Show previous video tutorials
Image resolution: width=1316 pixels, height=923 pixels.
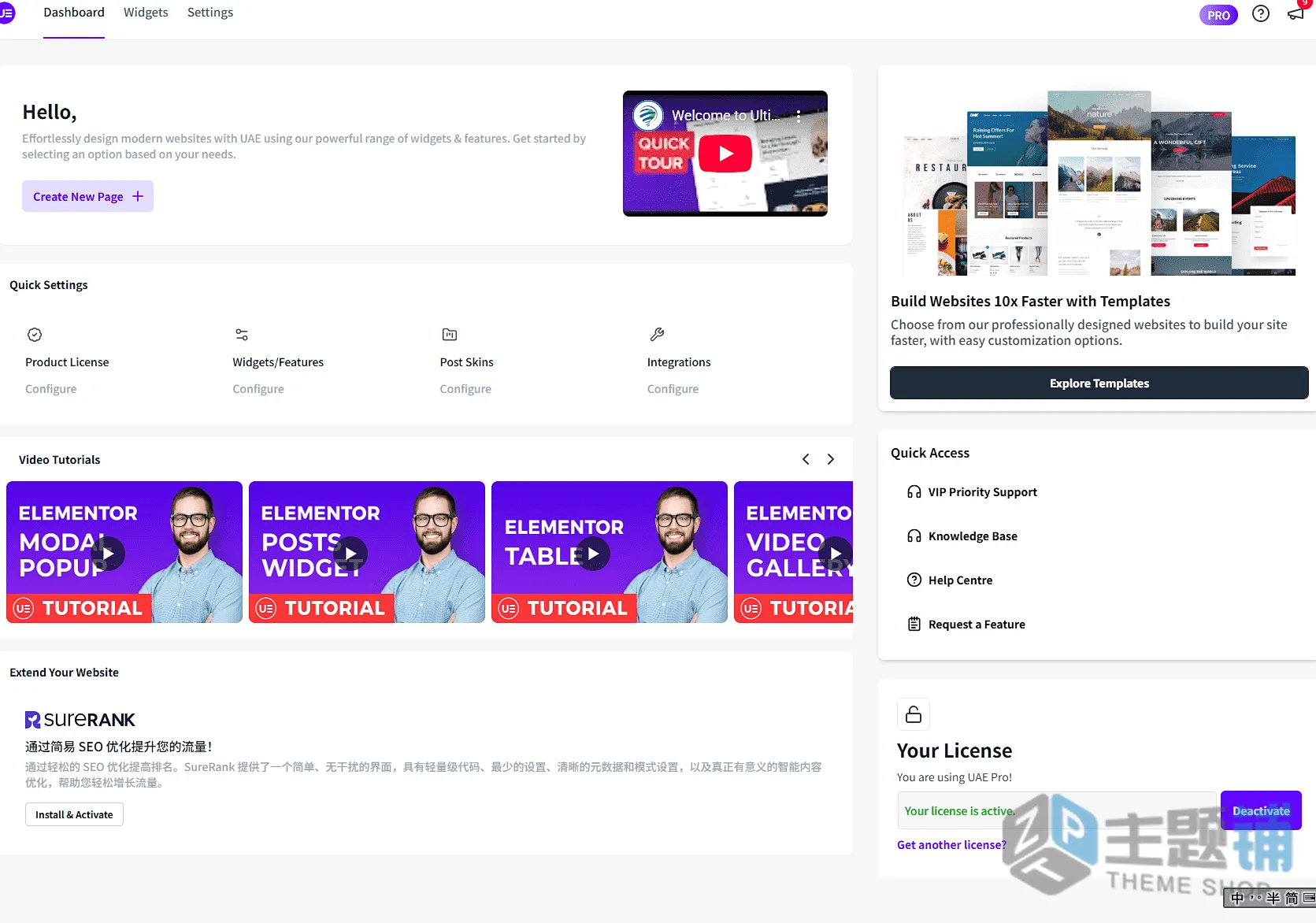pyautogui.click(x=806, y=459)
